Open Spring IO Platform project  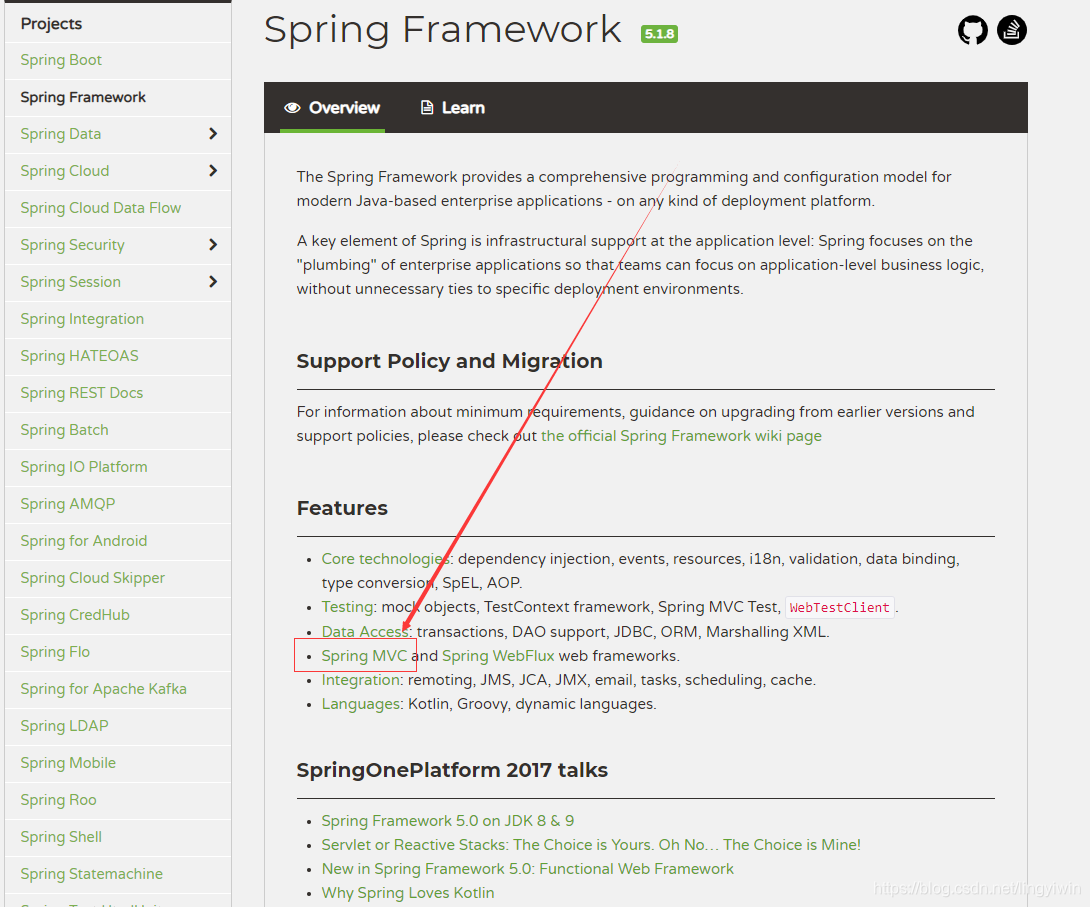click(83, 467)
